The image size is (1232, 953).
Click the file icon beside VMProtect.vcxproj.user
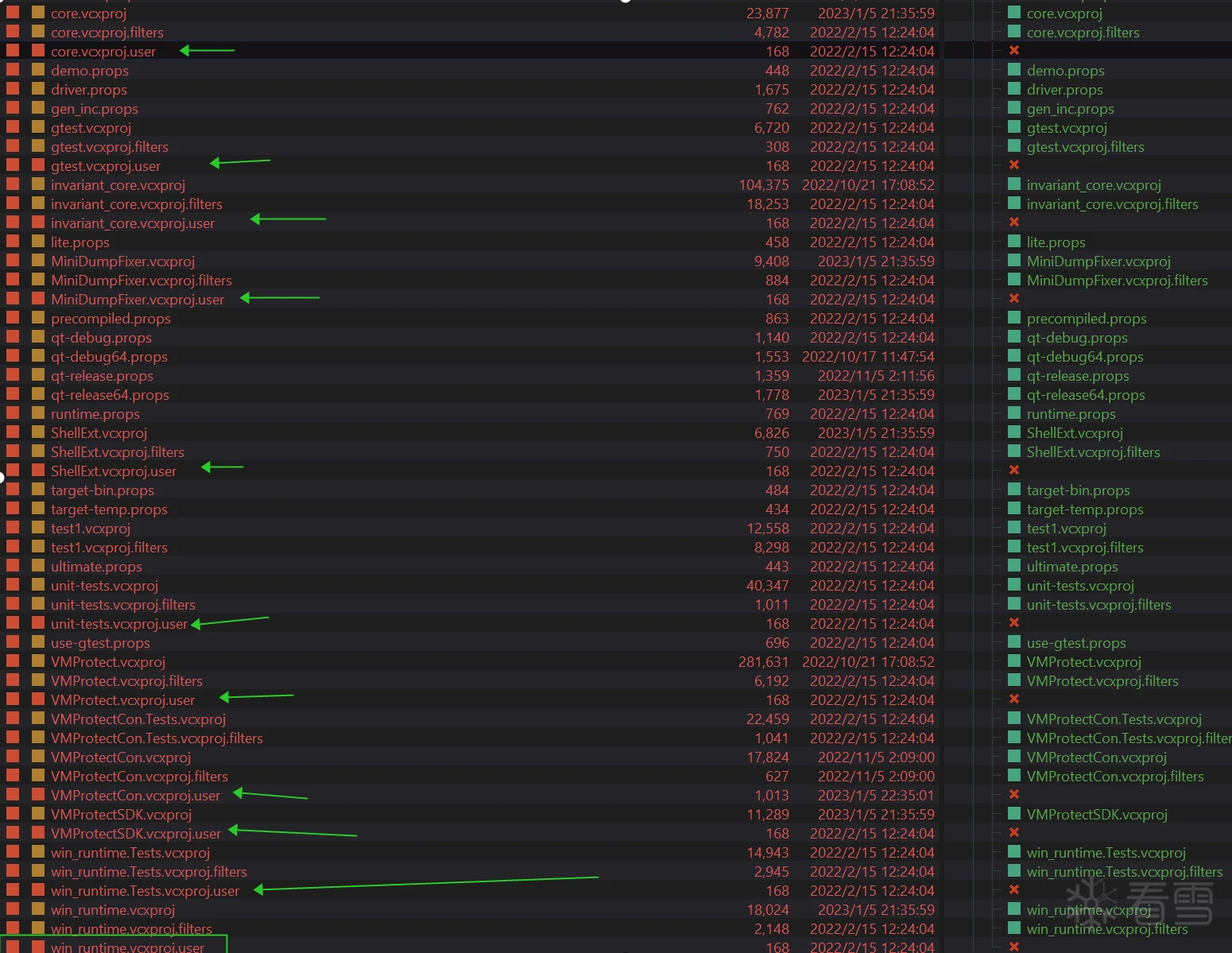tap(38, 699)
